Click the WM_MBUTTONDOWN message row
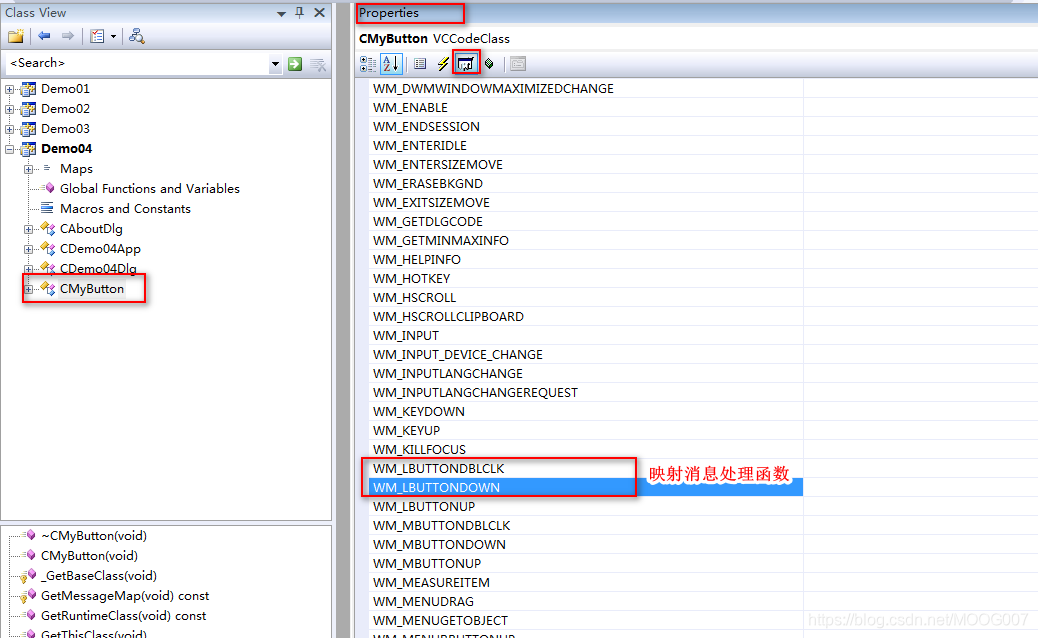 tap(586, 545)
